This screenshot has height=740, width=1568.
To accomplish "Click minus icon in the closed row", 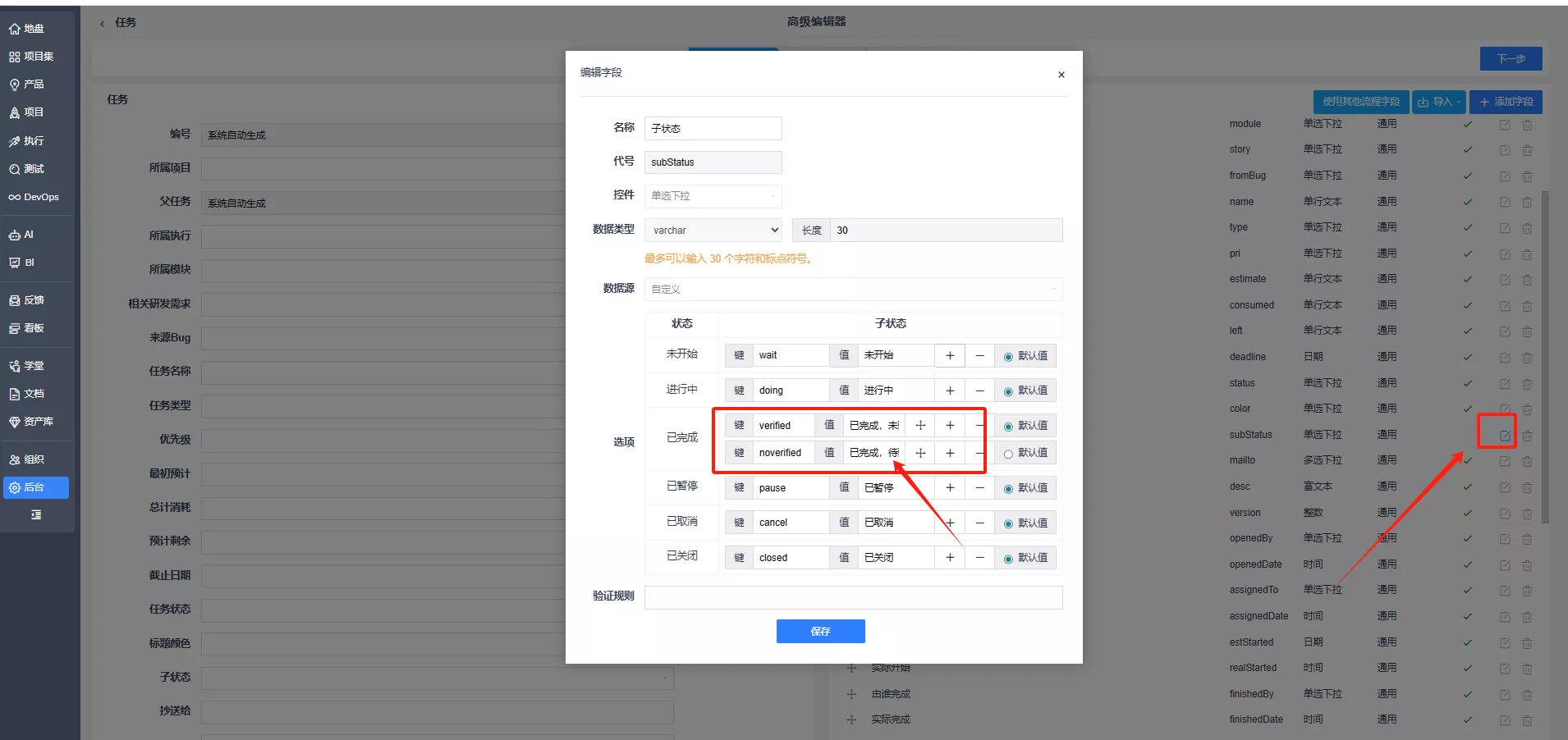I will [979, 558].
